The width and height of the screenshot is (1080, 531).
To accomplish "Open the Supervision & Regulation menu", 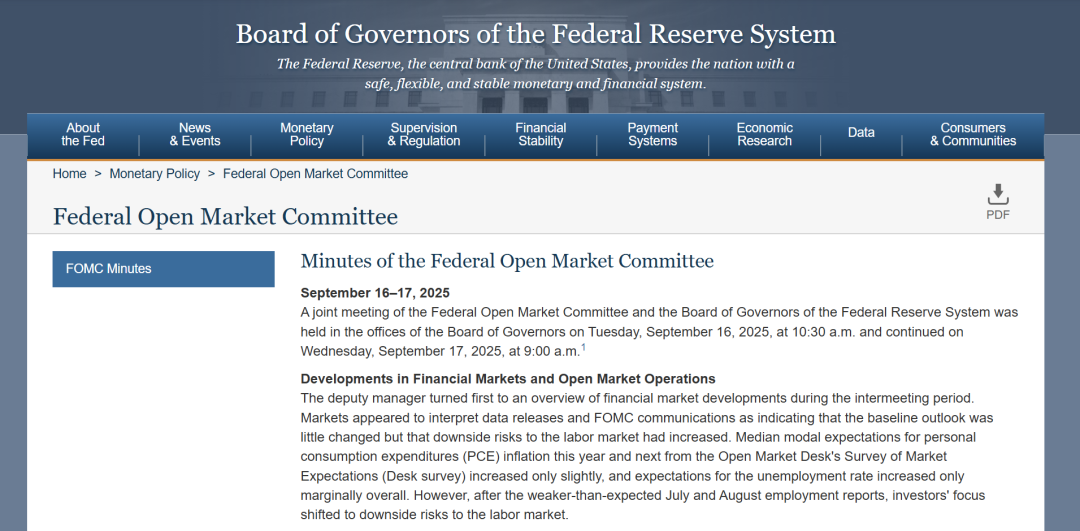I will [x=424, y=135].
